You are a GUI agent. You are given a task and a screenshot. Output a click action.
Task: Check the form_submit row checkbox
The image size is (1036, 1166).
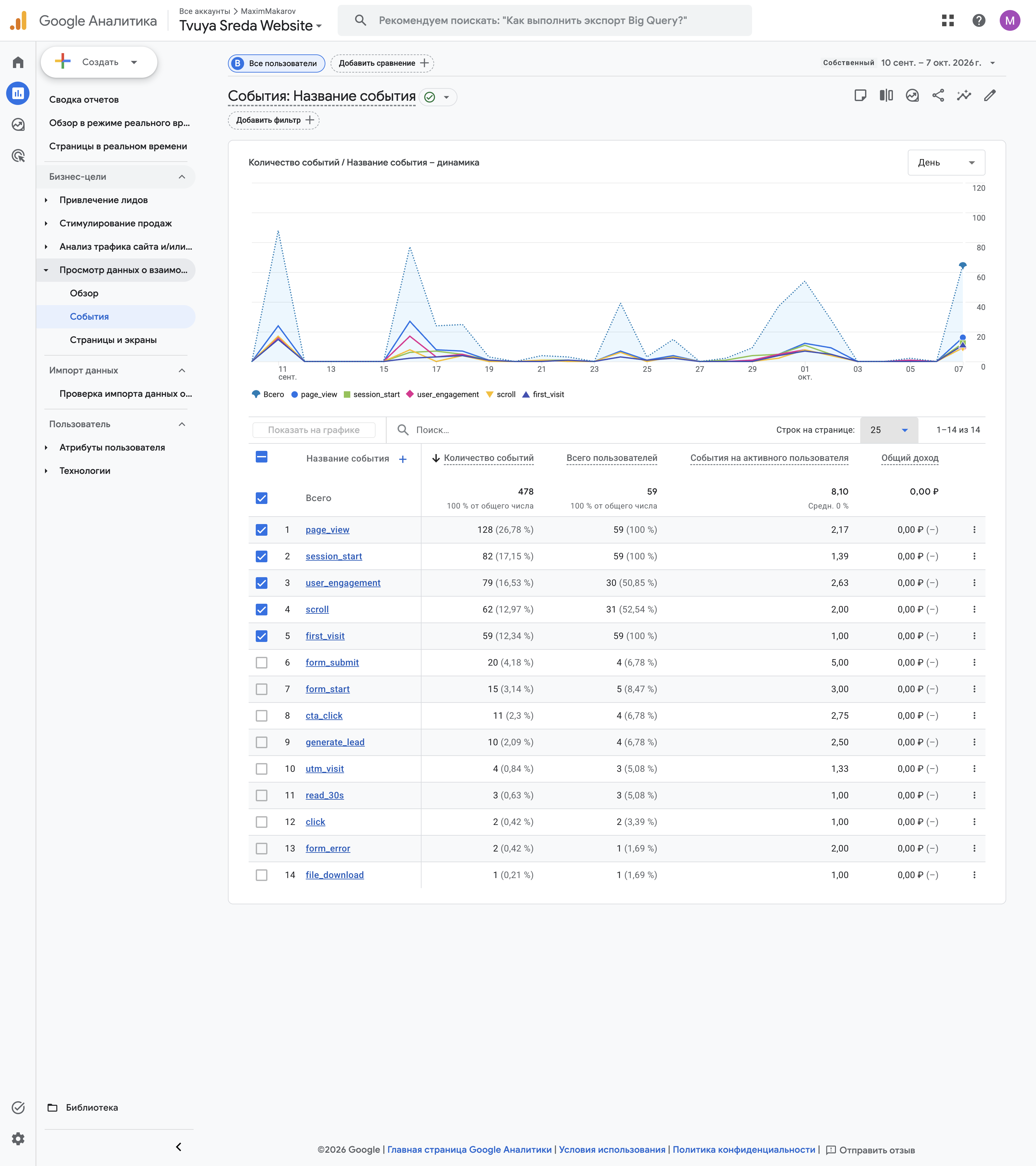pyautogui.click(x=262, y=663)
